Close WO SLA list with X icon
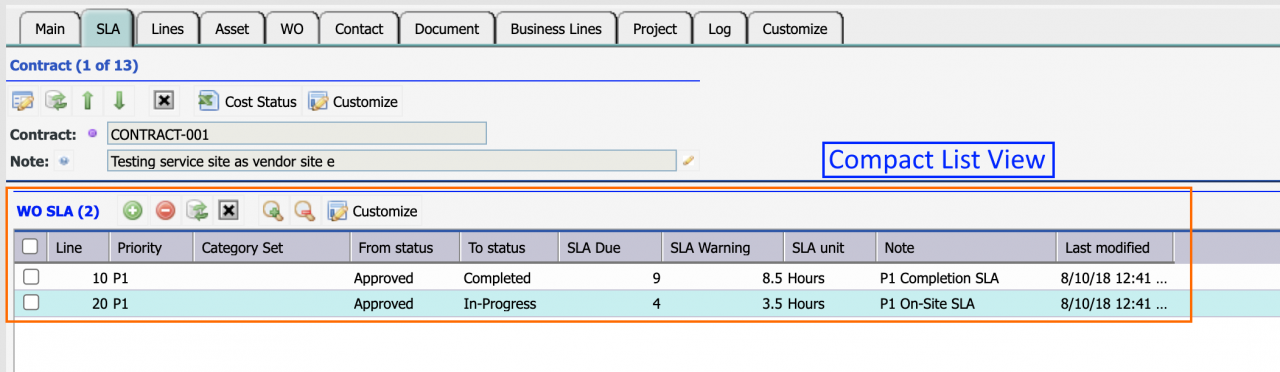This screenshot has height=372, width=1280. (x=229, y=211)
